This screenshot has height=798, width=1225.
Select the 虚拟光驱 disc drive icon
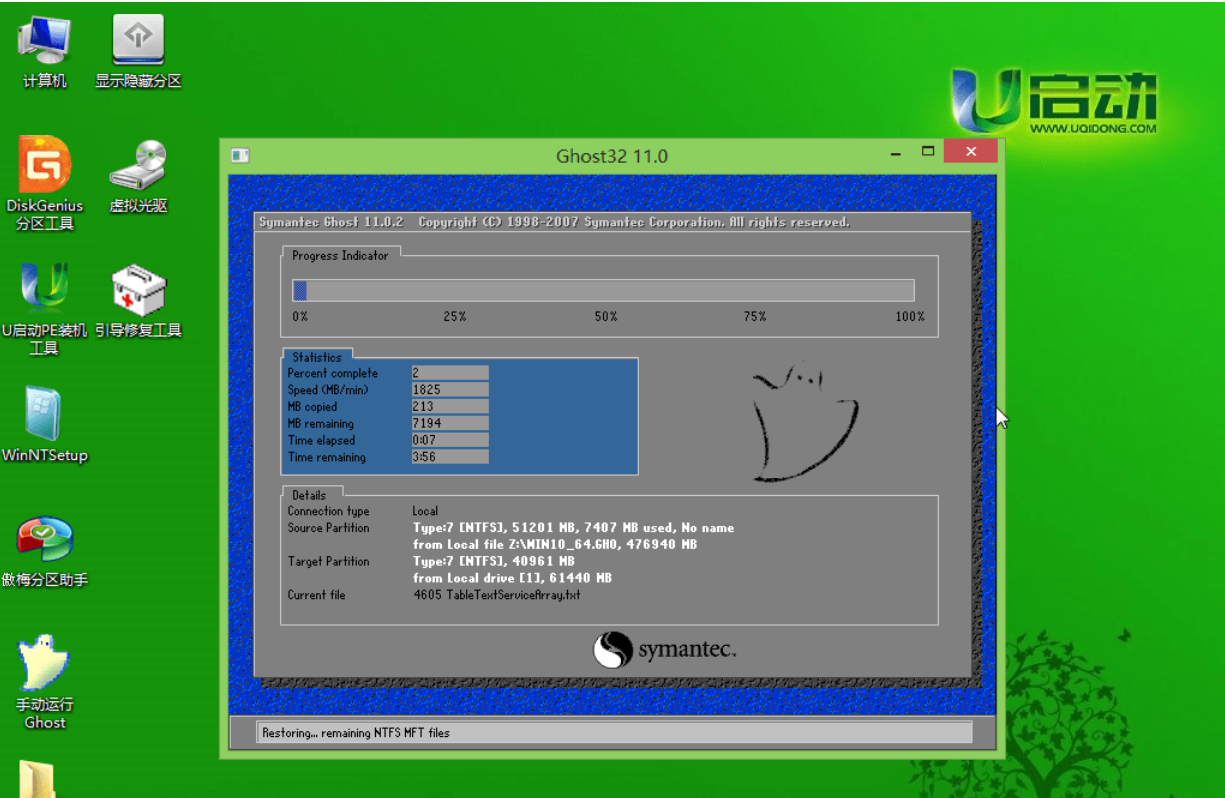click(138, 168)
